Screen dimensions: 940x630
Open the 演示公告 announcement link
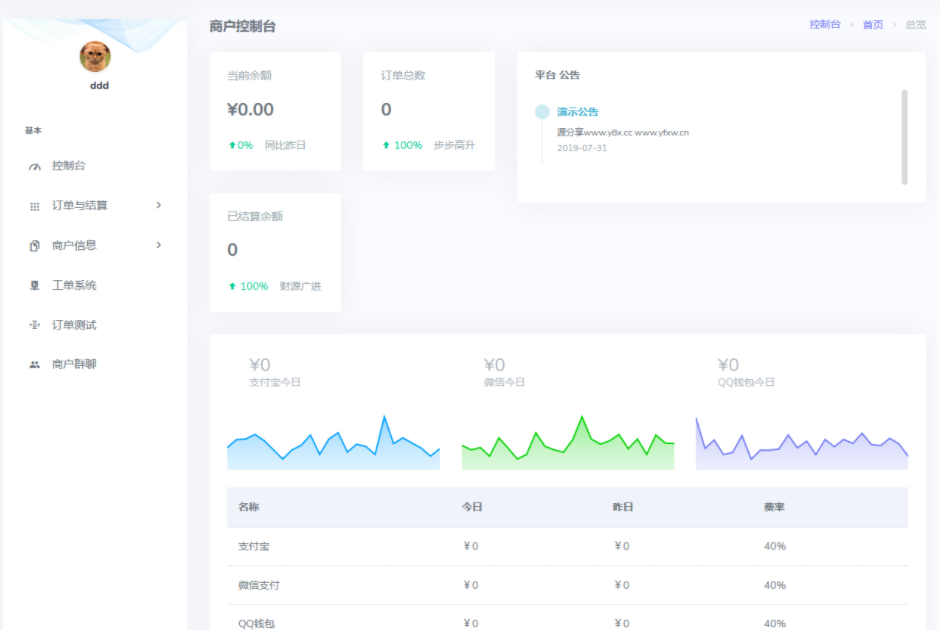pos(578,112)
